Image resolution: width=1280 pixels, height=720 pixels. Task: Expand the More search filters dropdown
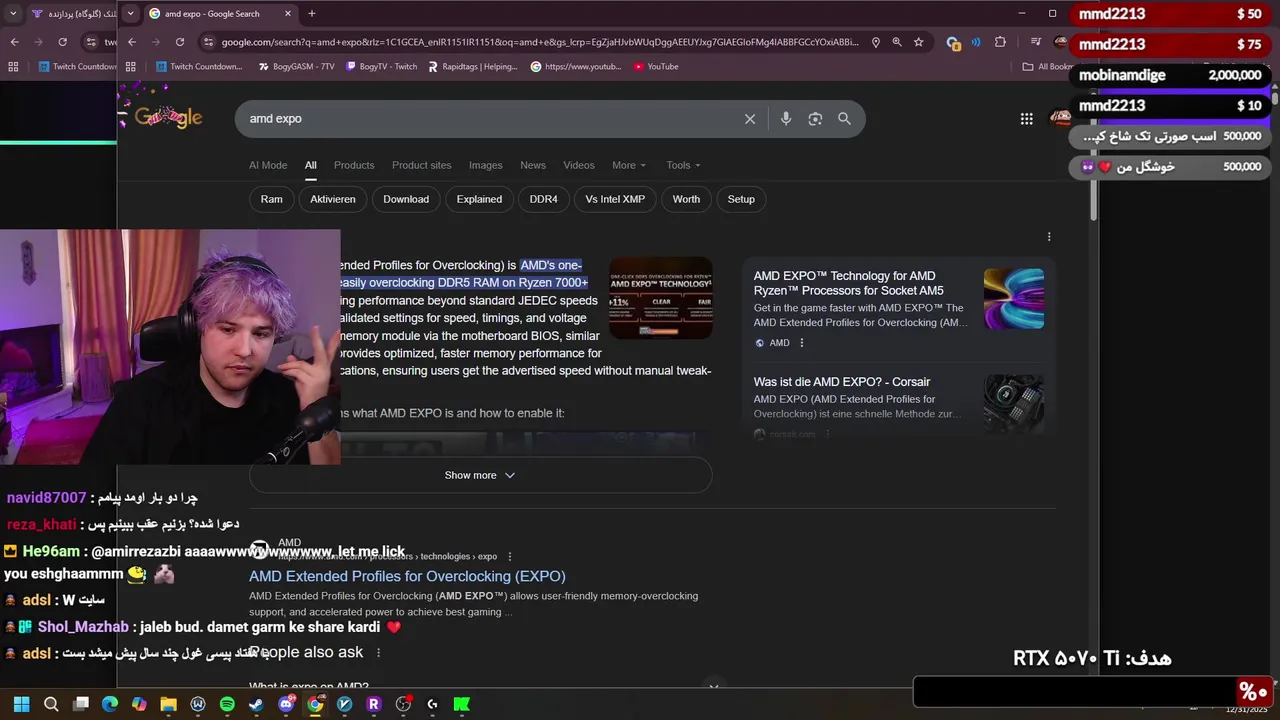[x=629, y=165]
